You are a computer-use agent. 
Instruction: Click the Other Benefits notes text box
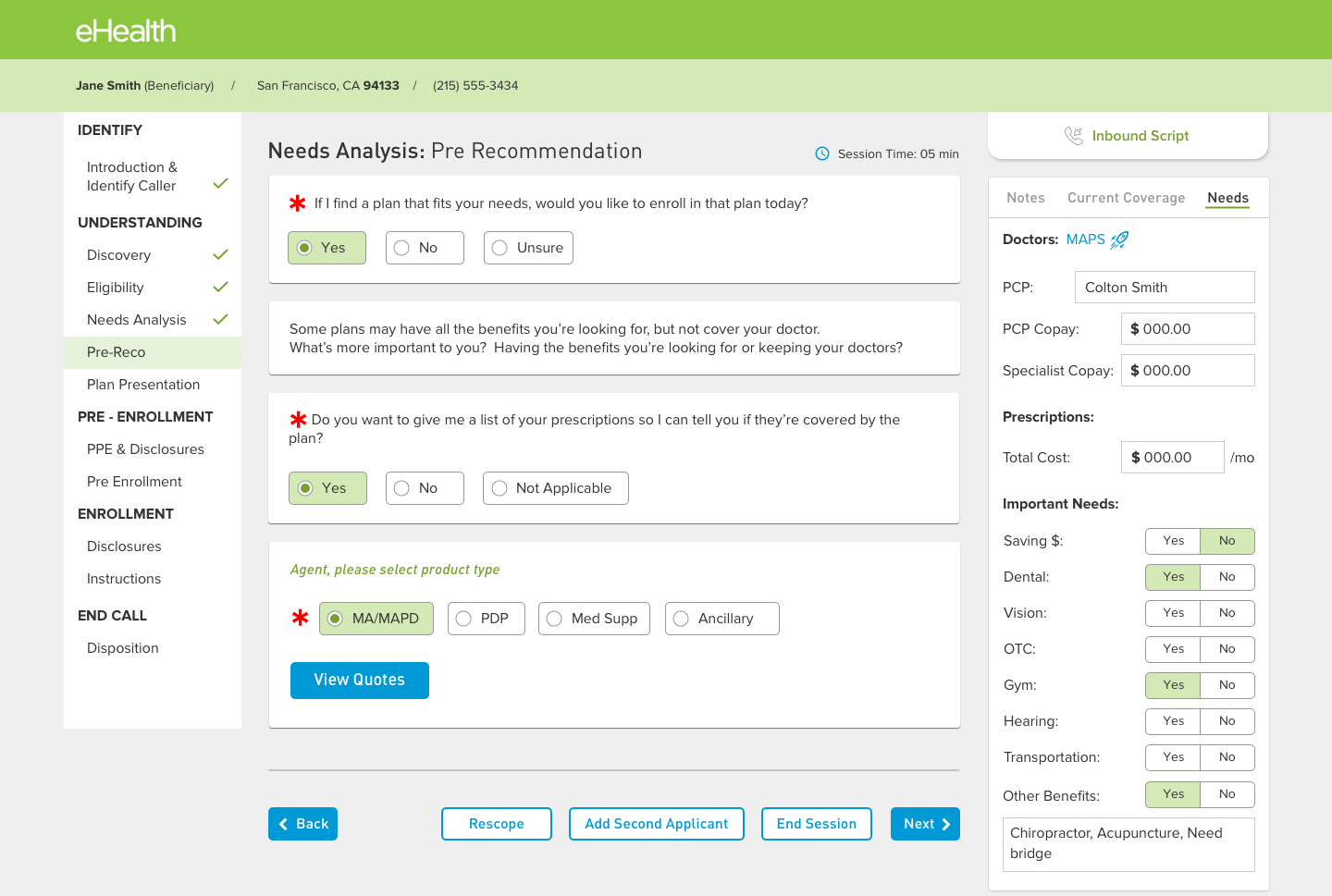[1128, 844]
